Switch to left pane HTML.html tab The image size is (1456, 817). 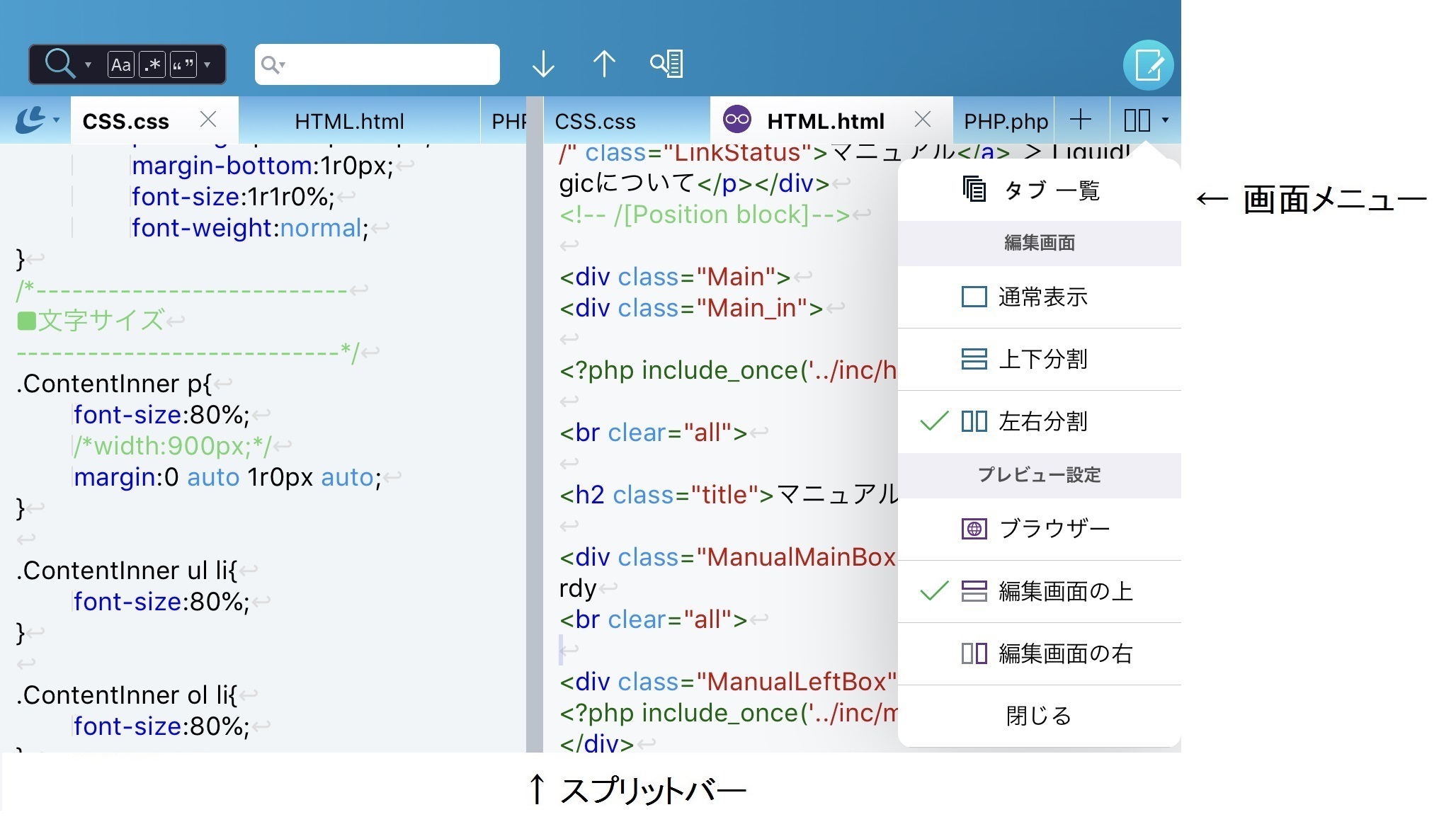coord(349,121)
